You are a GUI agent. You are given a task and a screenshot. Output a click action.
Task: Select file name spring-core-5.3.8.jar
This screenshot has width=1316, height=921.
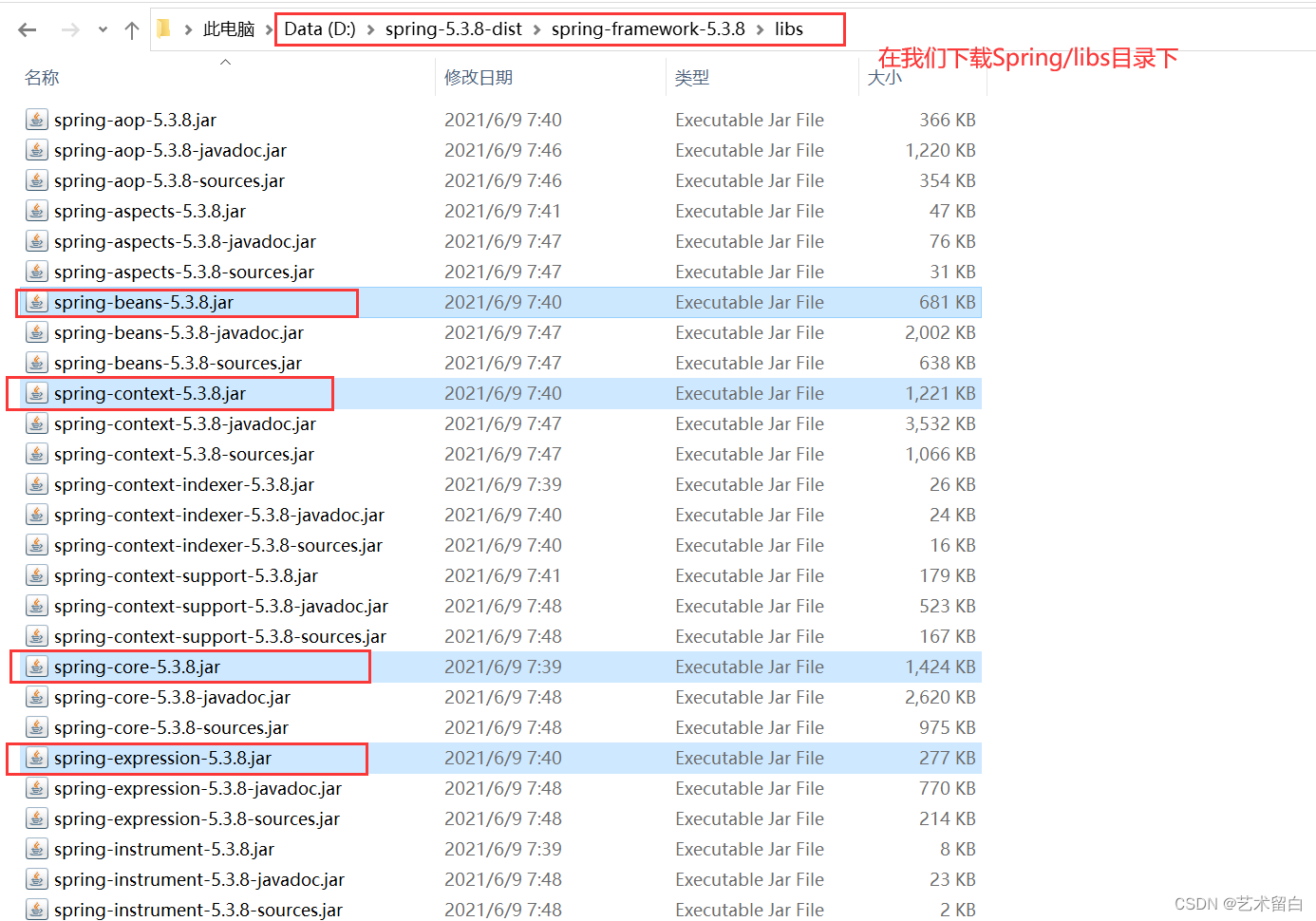coord(137,667)
